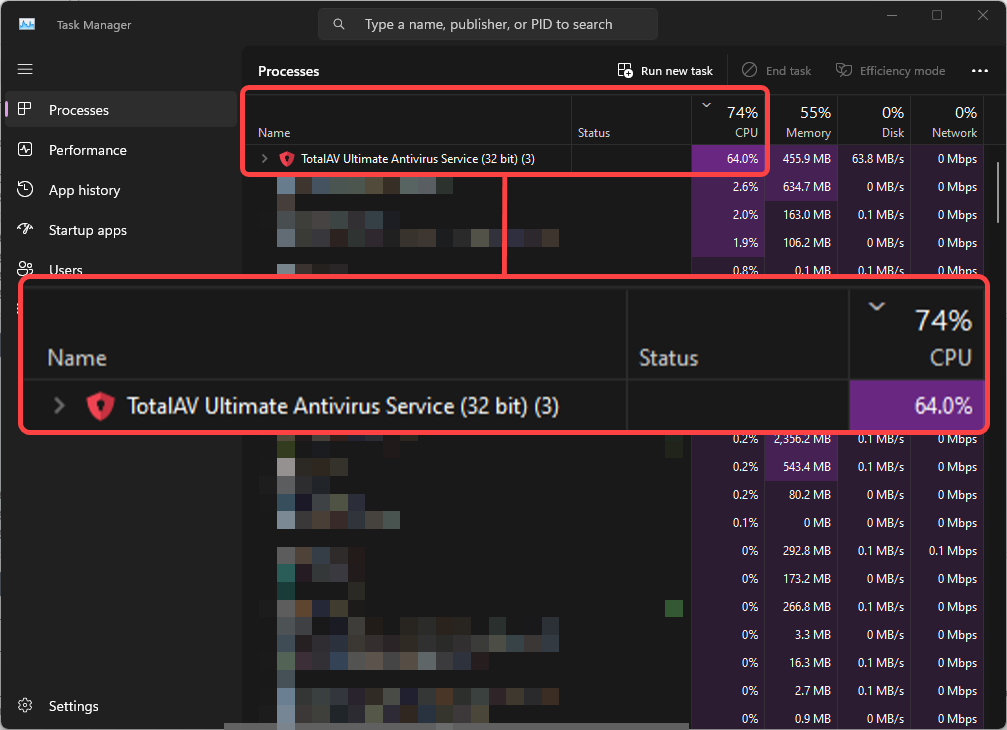Viewport: 1007px width, 730px height.
Task: Click the 0.9 MB memory cell
Action: click(801, 718)
